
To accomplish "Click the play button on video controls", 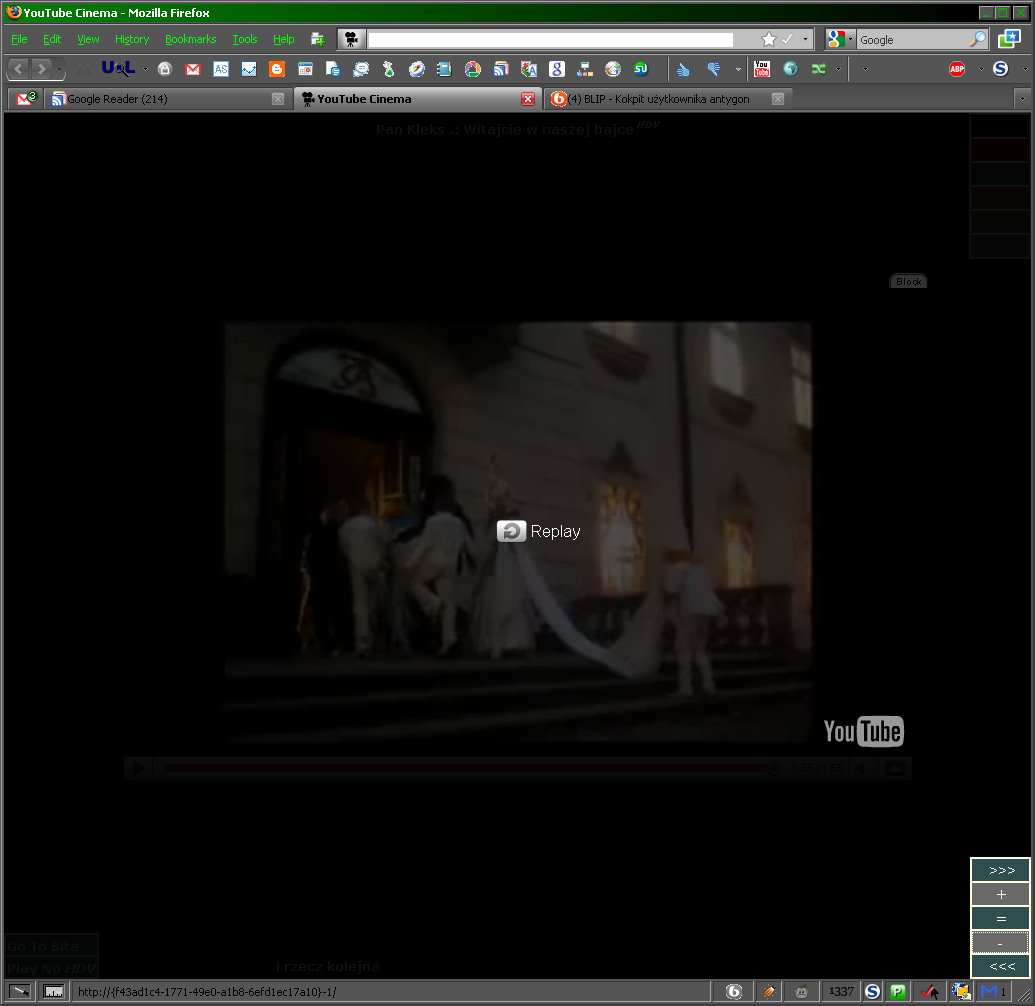I will pyautogui.click(x=139, y=768).
